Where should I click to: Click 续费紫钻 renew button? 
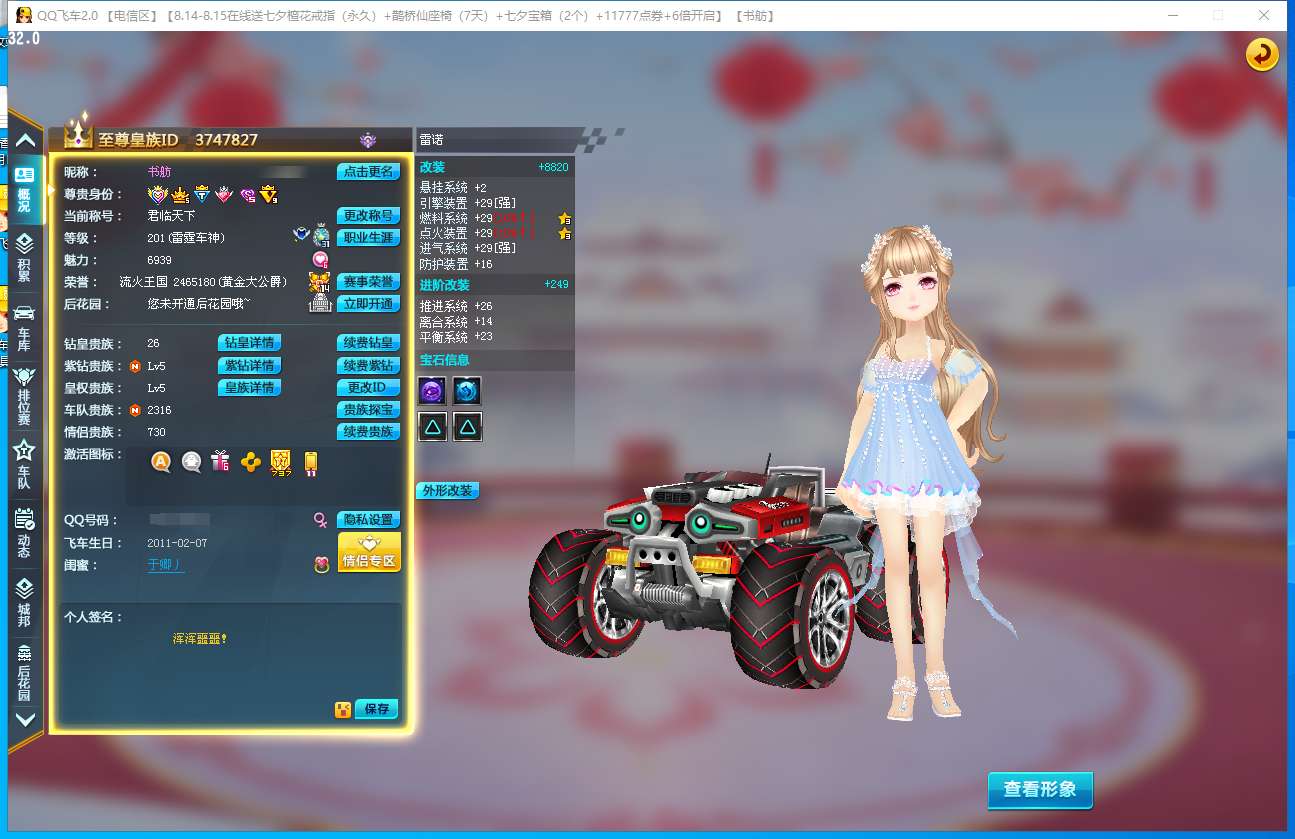(369, 365)
